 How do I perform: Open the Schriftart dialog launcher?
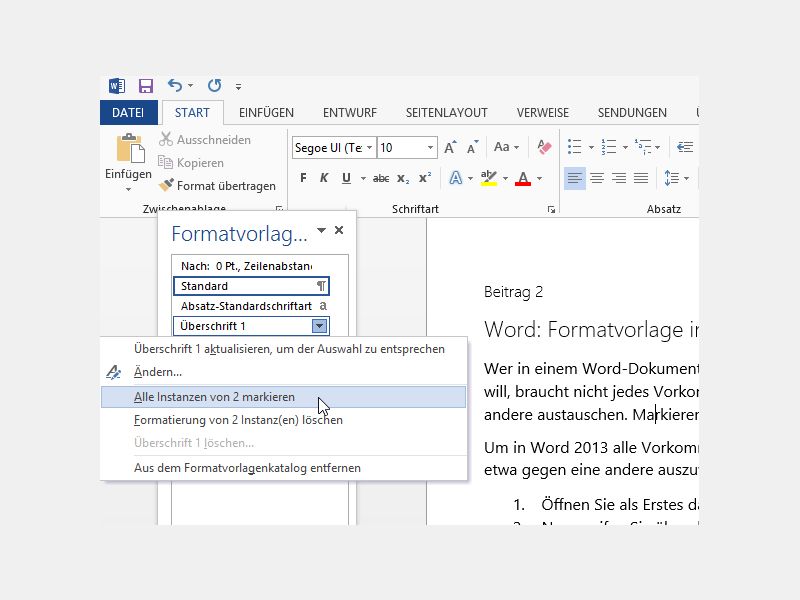click(x=552, y=209)
